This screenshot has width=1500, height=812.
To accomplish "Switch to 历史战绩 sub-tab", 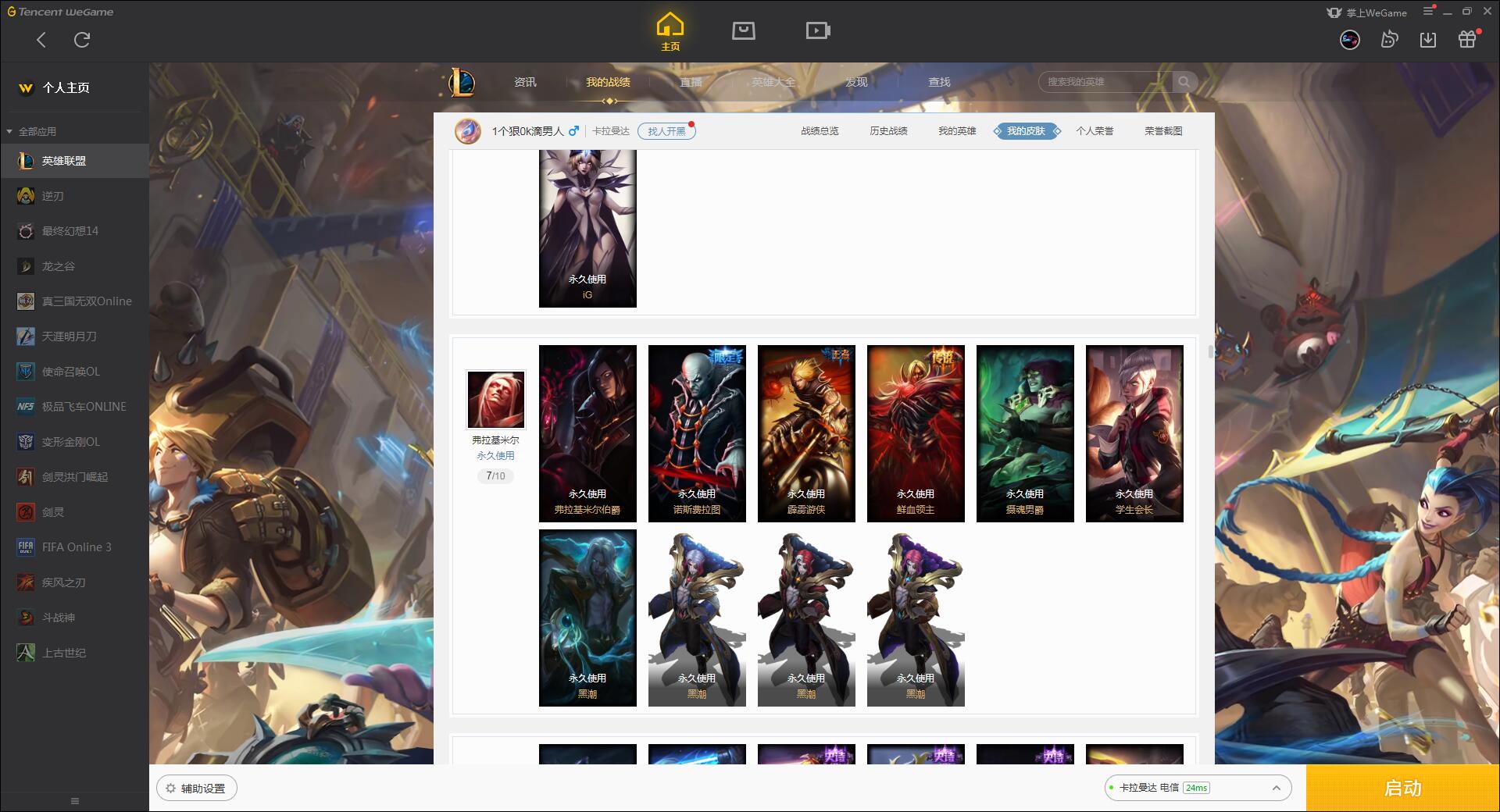I will (x=888, y=131).
